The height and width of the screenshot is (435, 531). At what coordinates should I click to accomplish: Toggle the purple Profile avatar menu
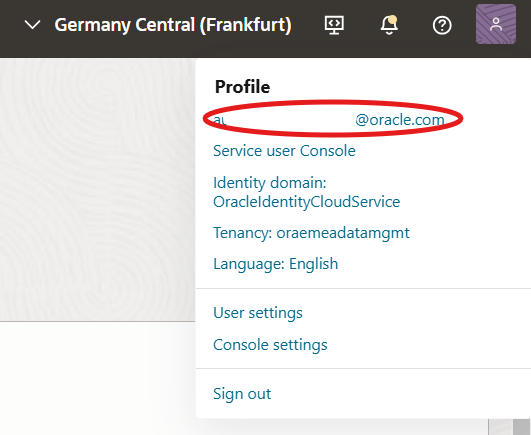click(496, 24)
